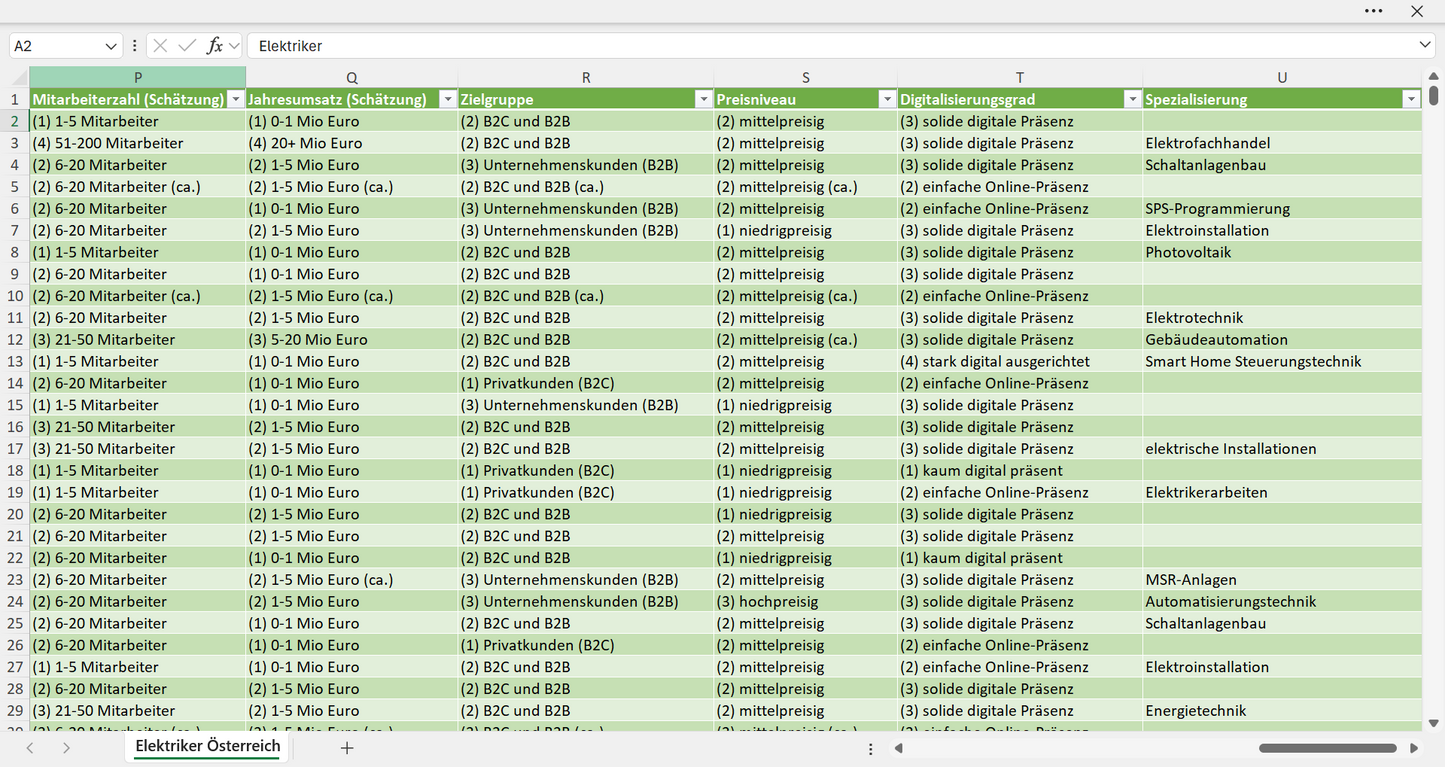Click the sheet bar options dots
The width and height of the screenshot is (1445, 767).
pyautogui.click(x=871, y=749)
